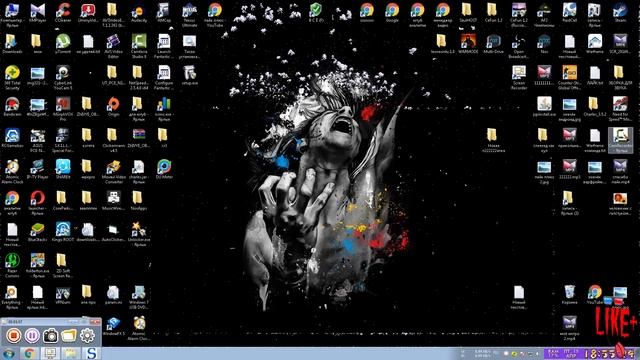Open the Unlocker.exe shortcut
640x360 pixels.
(x=139, y=234)
